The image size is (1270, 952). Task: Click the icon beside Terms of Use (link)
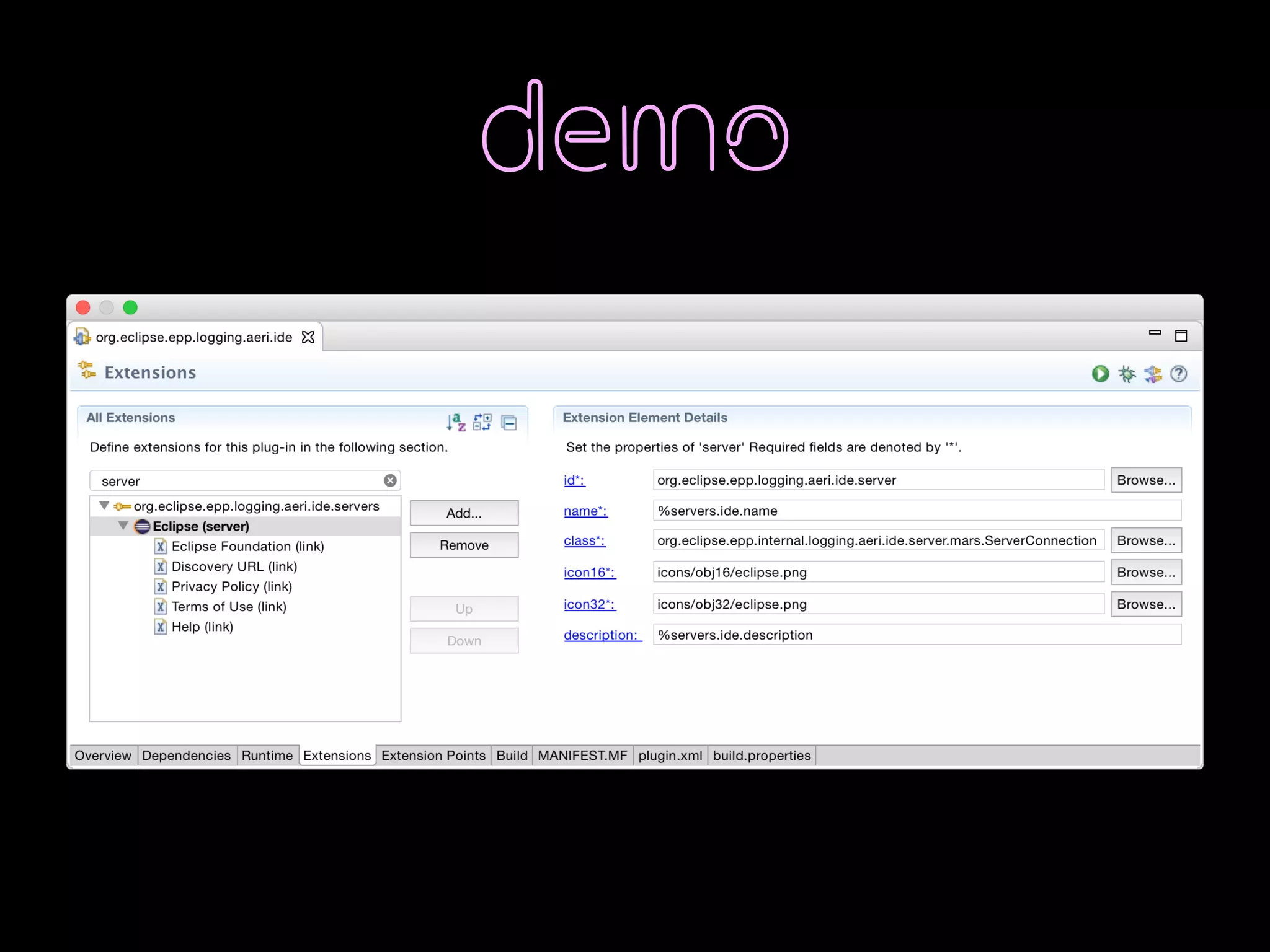coord(161,606)
